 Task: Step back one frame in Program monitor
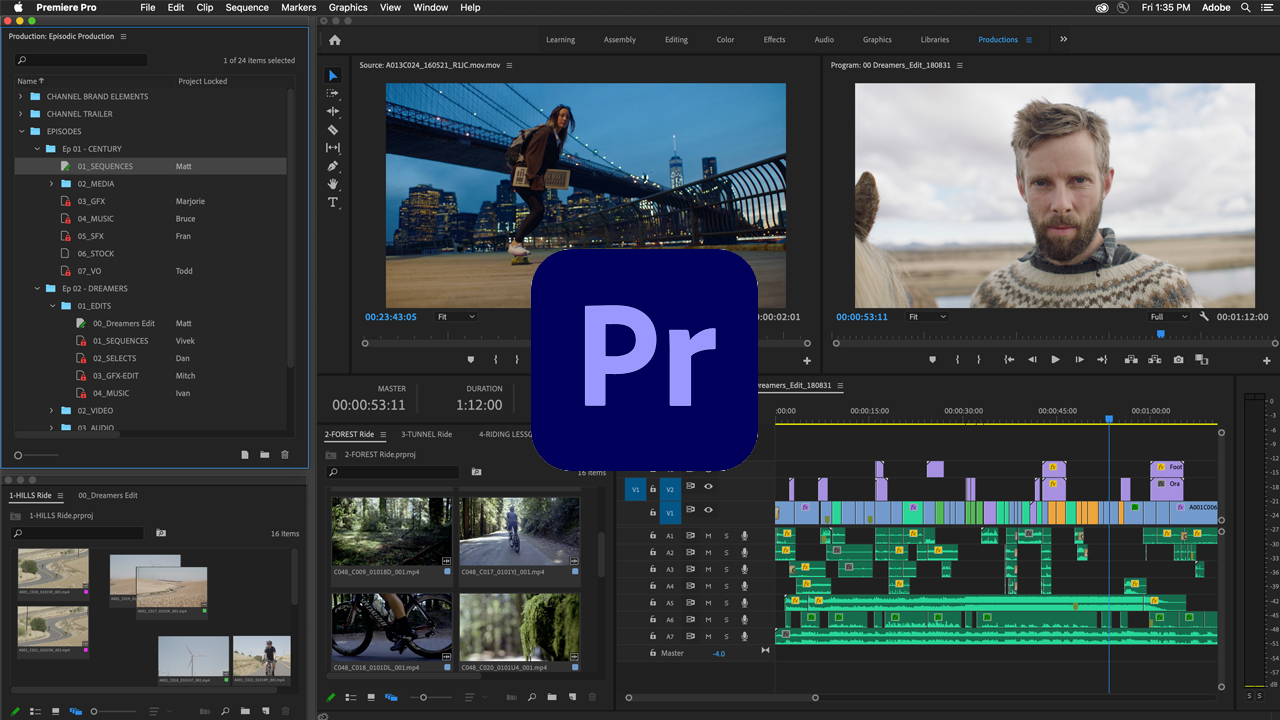coord(1032,360)
